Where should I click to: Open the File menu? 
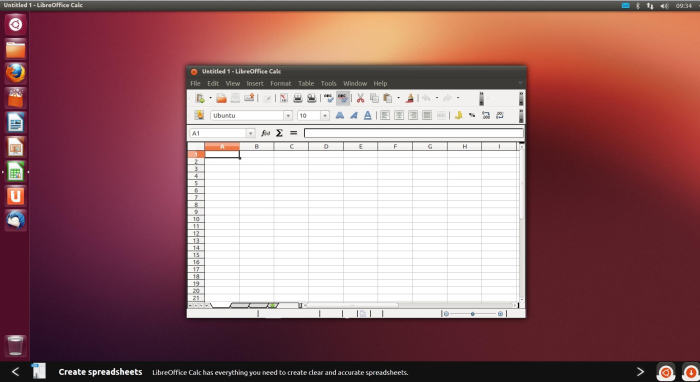tap(195, 83)
